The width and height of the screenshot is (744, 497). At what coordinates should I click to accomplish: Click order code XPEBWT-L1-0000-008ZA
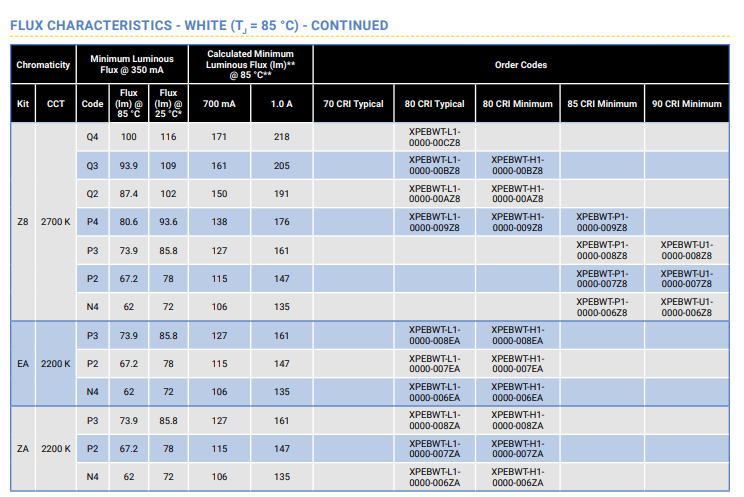435,420
